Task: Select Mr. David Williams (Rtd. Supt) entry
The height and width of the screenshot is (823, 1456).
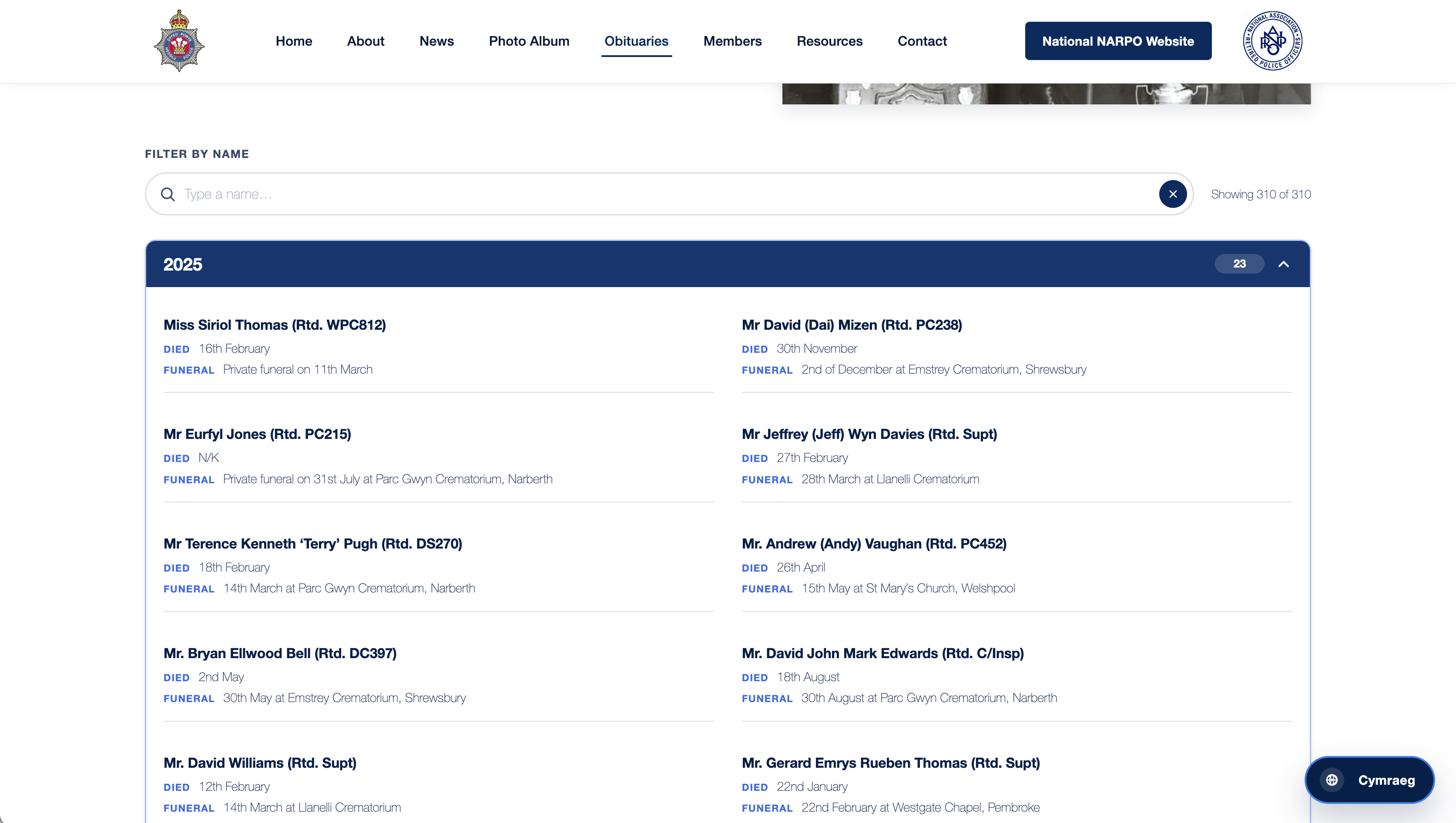Action: tap(260, 763)
